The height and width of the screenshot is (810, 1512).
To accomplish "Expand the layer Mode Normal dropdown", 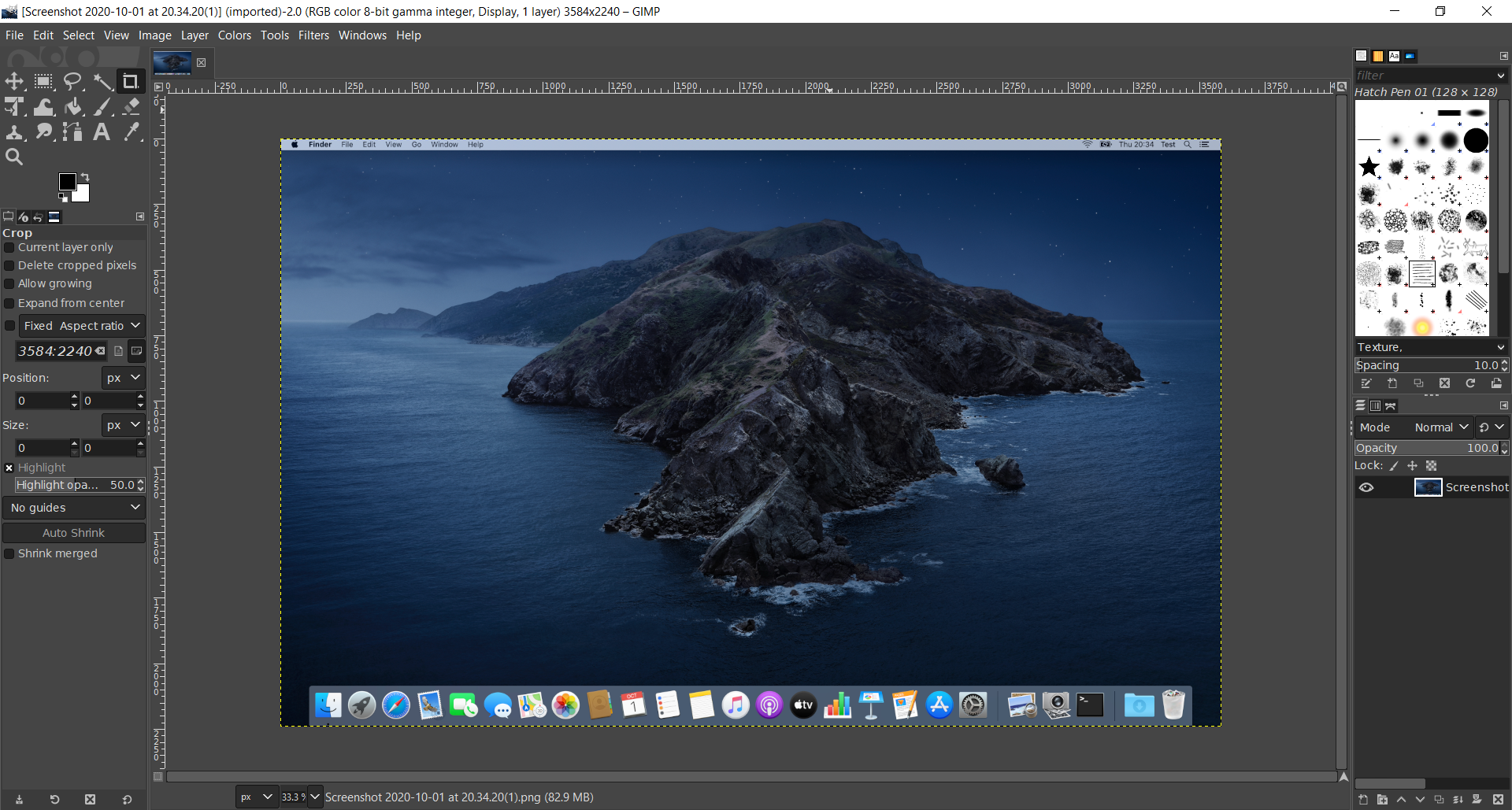I will [1440, 427].
